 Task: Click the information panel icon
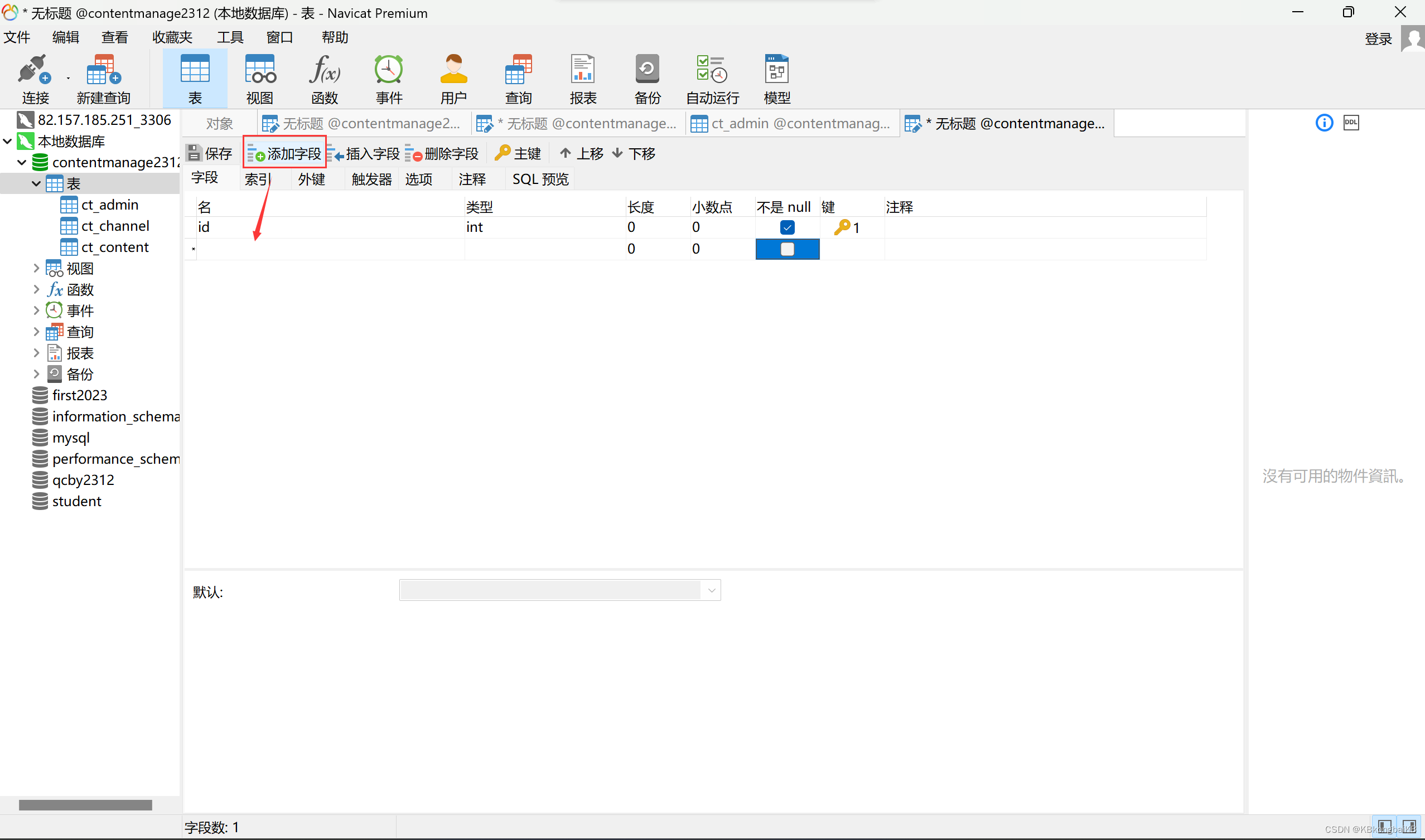click(1323, 122)
